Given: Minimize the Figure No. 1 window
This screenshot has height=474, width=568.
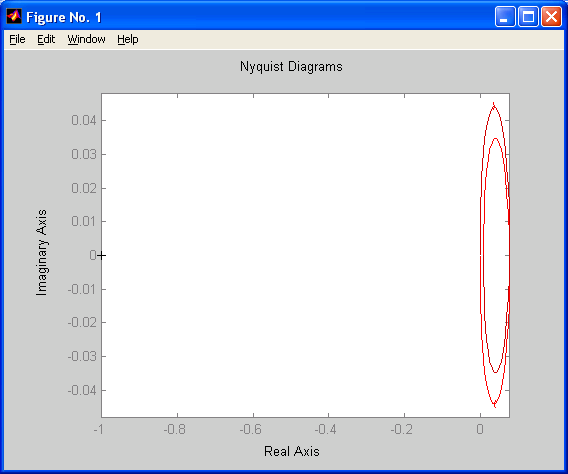Looking at the screenshot, I should [x=505, y=17].
